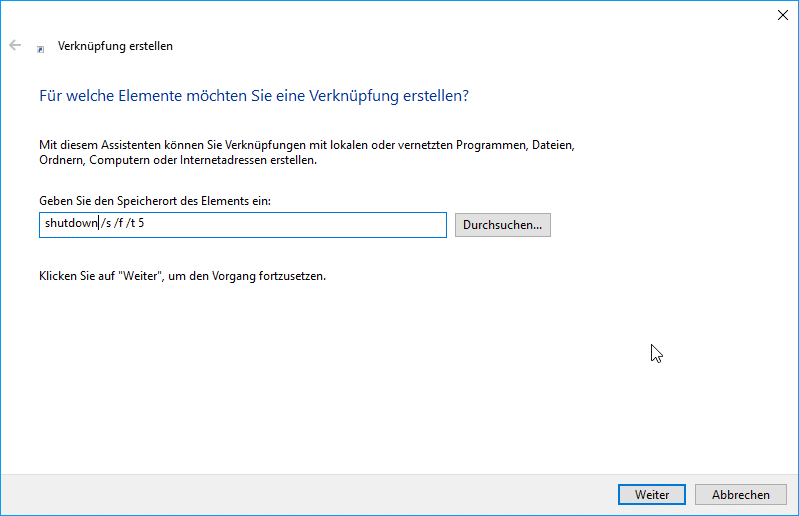Click the Verknüpfung erstellen title text
The height and width of the screenshot is (516, 799).
pos(115,46)
